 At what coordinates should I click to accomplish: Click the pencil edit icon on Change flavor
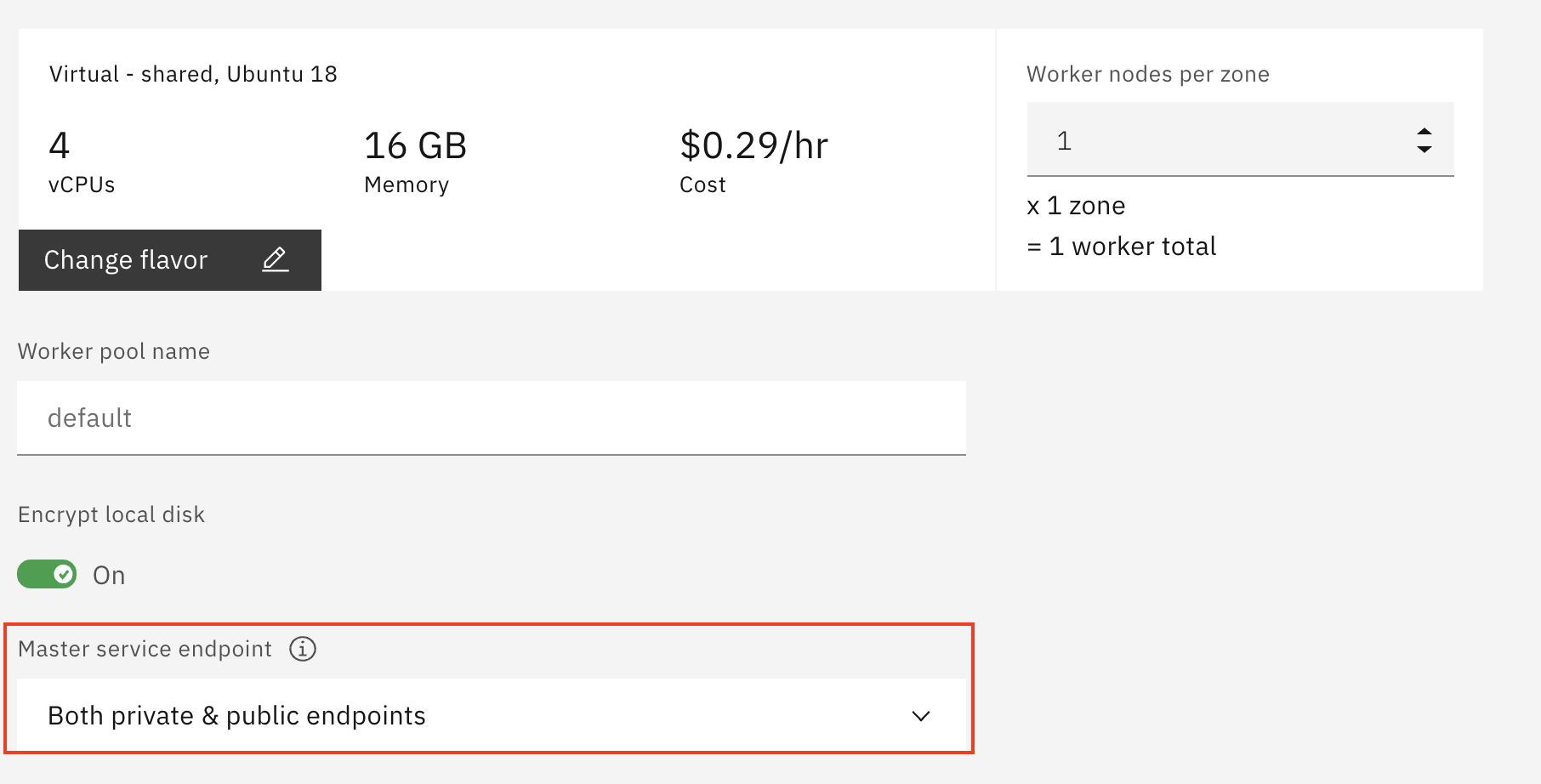[x=275, y=259]
